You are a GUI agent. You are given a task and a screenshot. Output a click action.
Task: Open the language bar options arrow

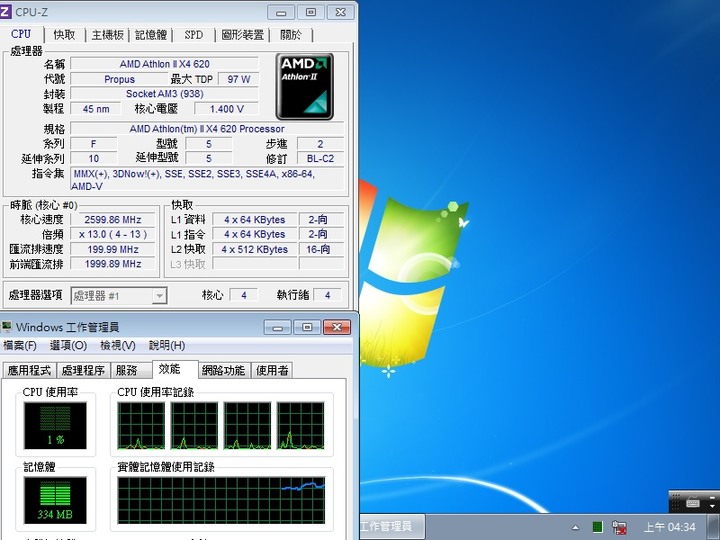coord(712,506)
